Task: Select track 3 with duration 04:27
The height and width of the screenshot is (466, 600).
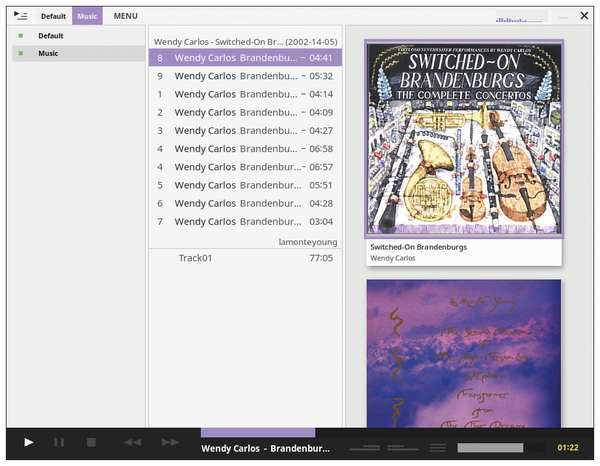Action: tap(245, 130)
